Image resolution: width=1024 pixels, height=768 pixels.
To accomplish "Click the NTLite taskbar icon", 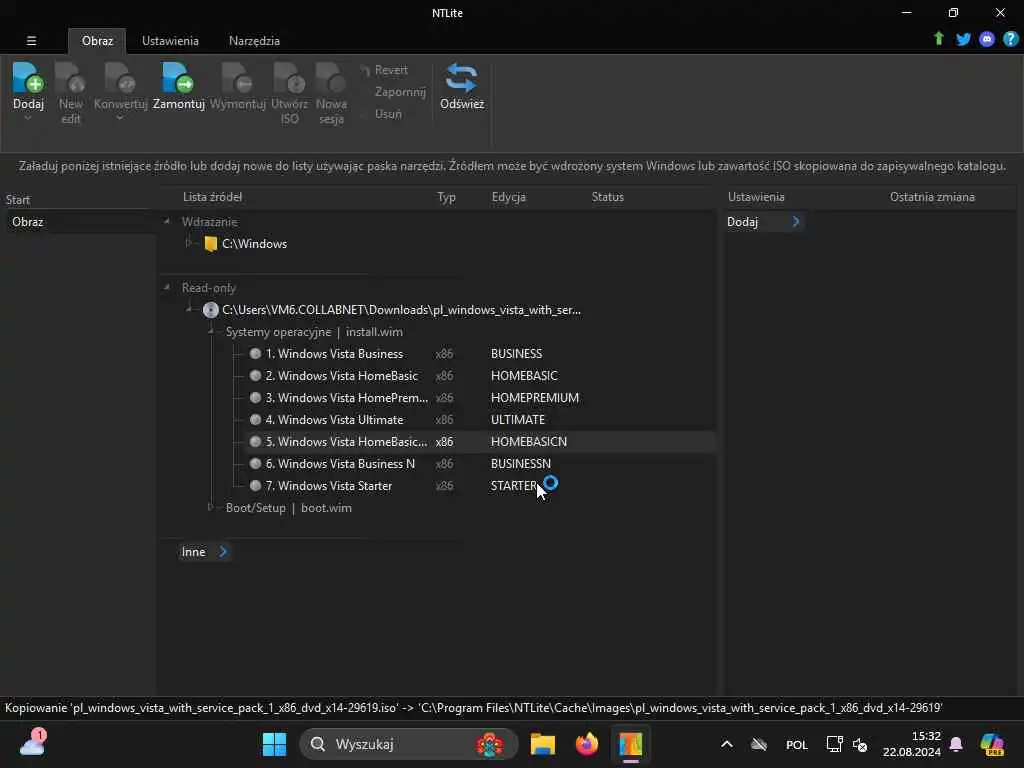I will point(631,744).
